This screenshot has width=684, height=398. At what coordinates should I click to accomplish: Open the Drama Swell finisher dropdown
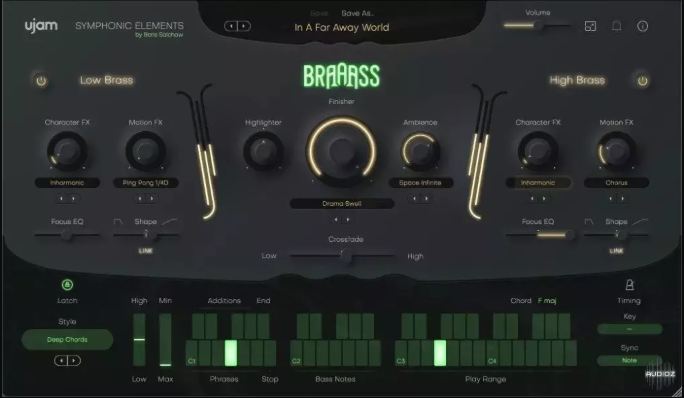pos(342,203)
